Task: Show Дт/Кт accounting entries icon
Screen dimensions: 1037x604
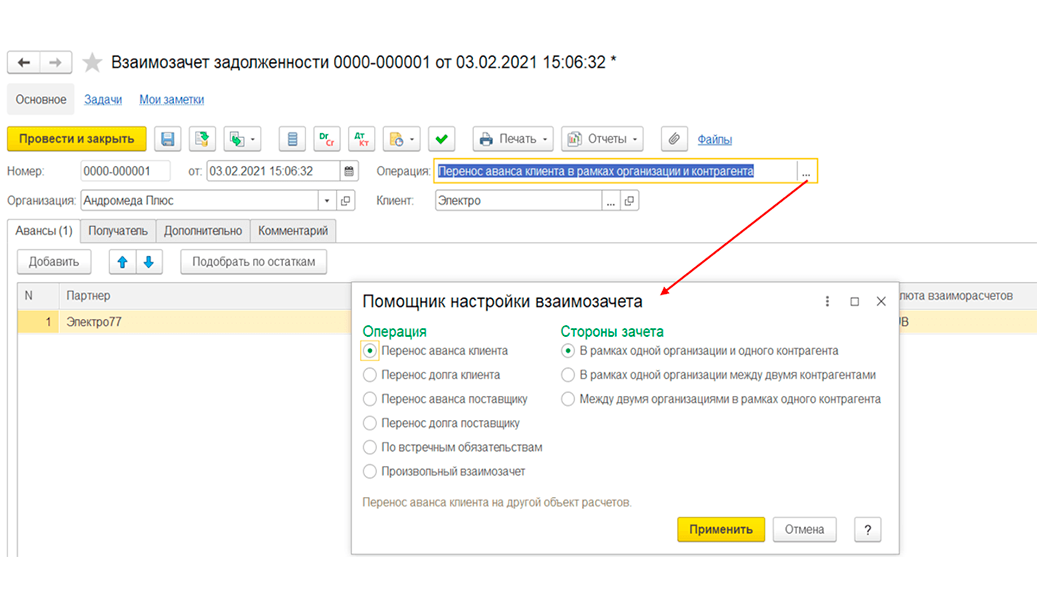Action: point(361,139)
